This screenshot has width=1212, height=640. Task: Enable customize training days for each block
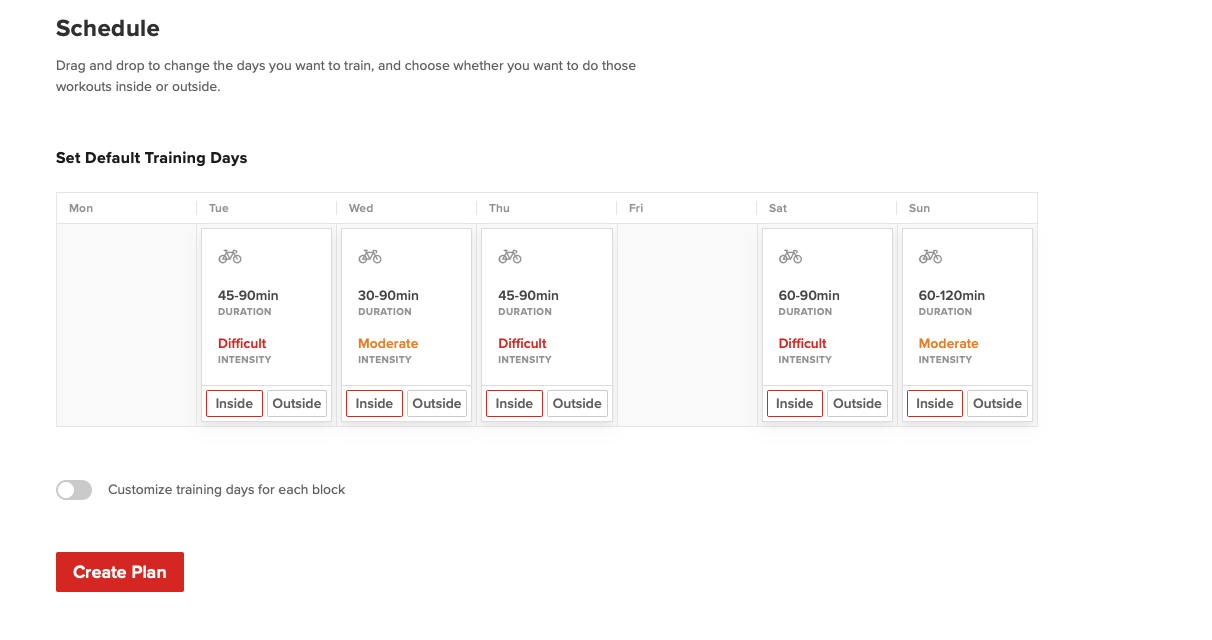[74, 490]
